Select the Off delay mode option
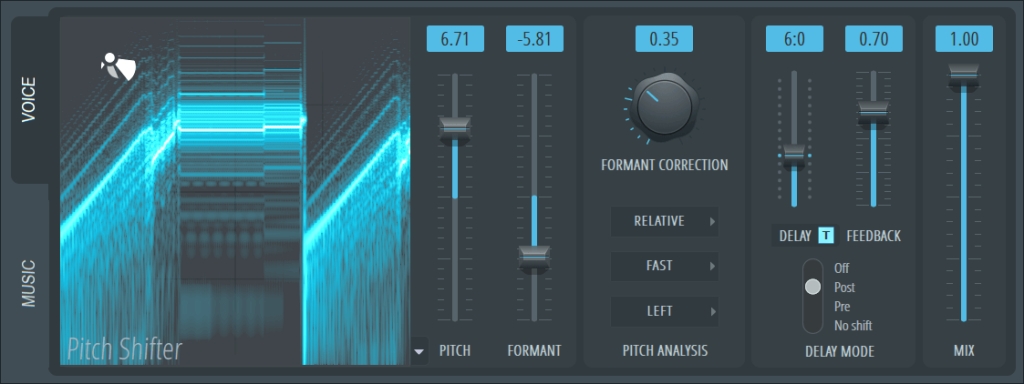The height and width of the screenshot is (384, 1024). pyautogui.click(x=842, y=268)
